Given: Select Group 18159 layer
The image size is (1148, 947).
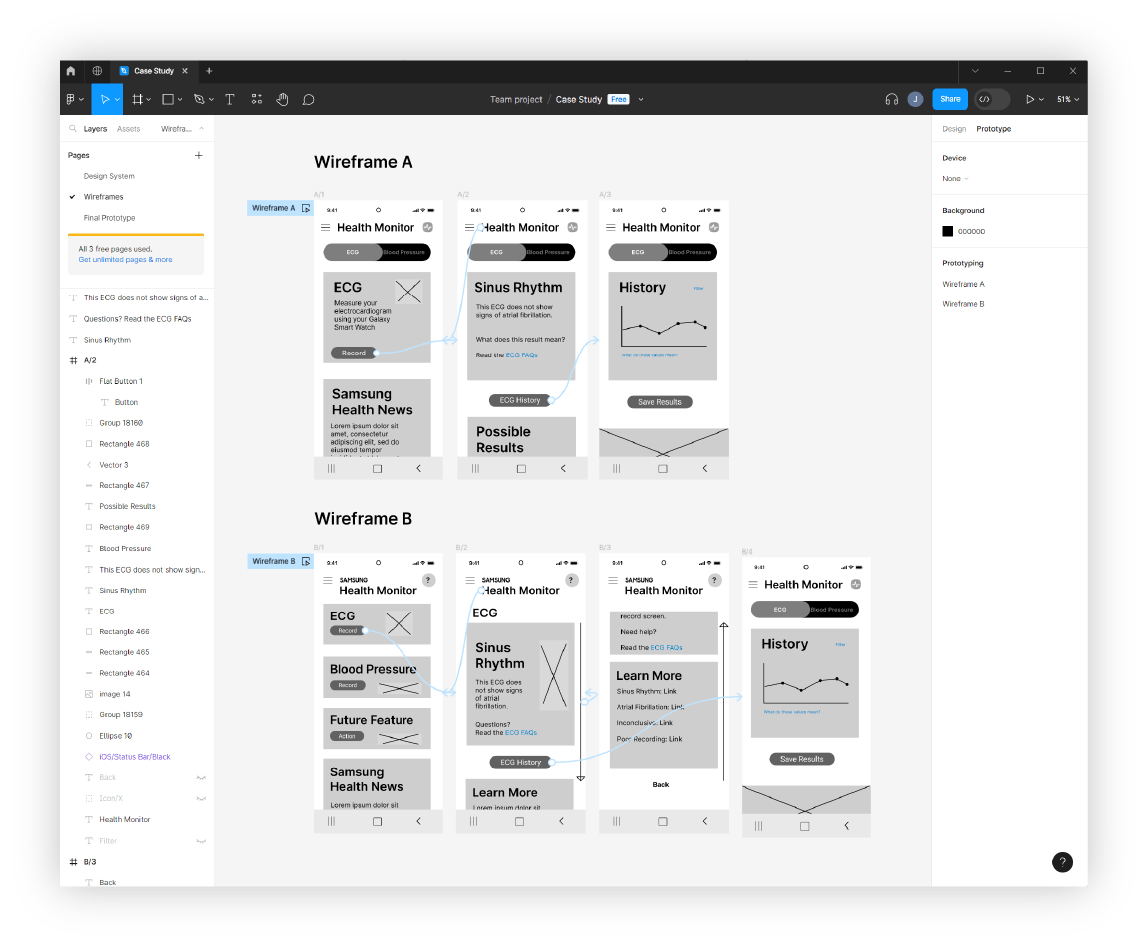Looking at the screenshot, I should coord(121,715).
